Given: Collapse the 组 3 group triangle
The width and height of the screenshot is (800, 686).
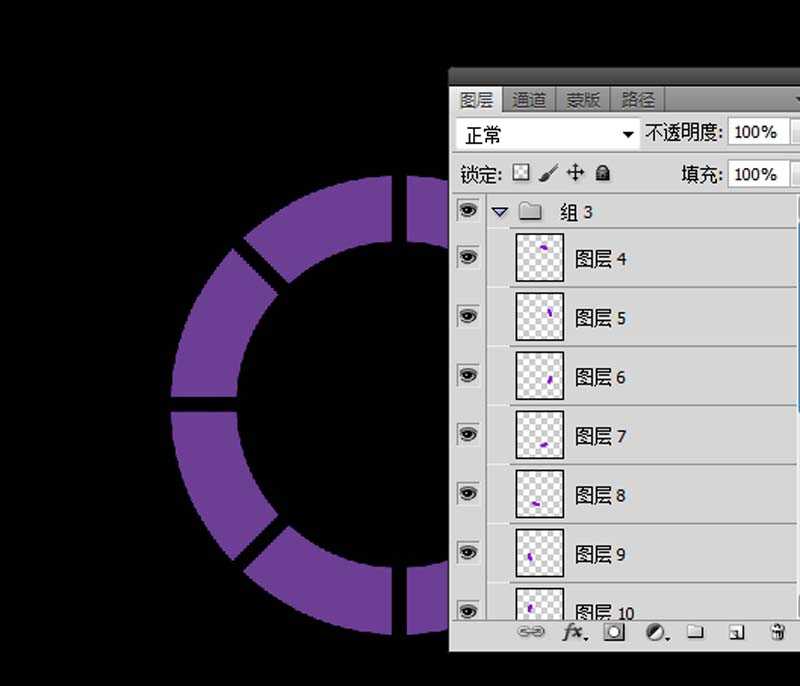Looking at the screenshot, I should point(500,212).
